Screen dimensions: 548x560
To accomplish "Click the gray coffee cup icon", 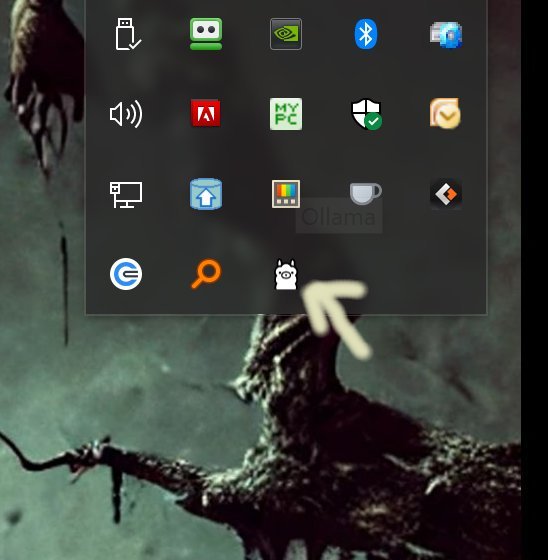I will pos(365,193).
